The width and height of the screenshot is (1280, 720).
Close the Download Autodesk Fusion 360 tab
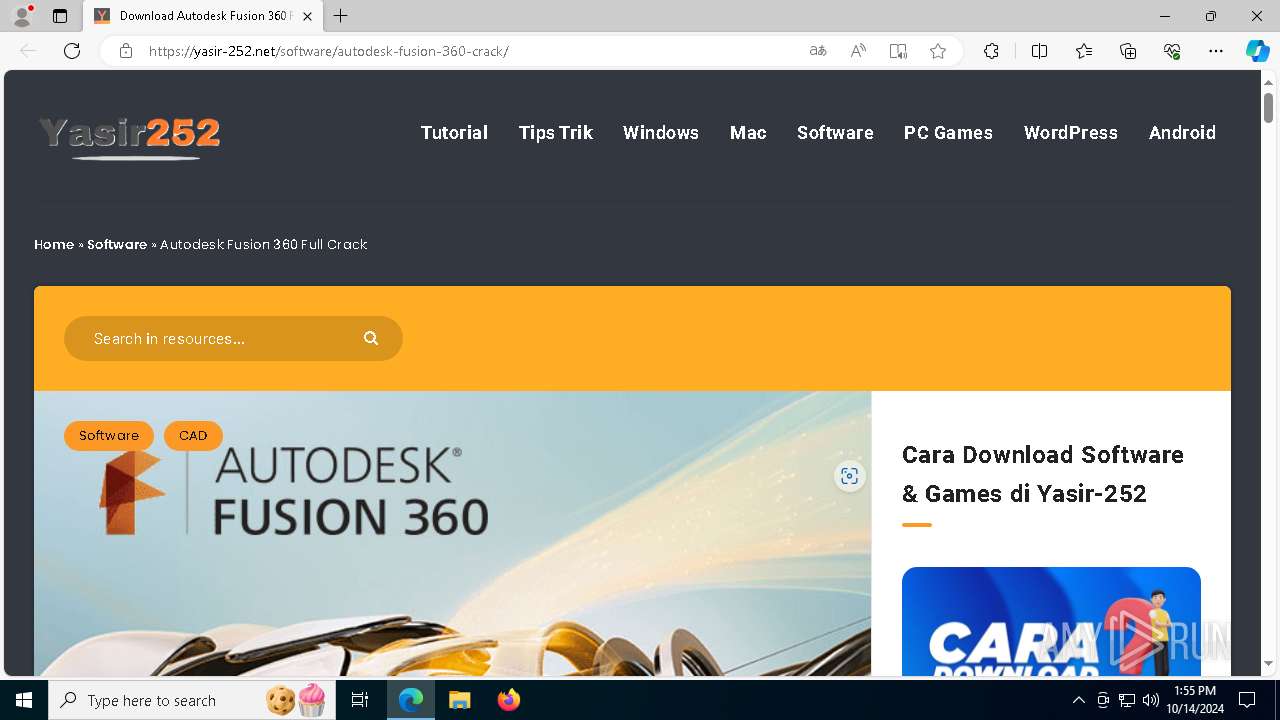pos(307,16)
